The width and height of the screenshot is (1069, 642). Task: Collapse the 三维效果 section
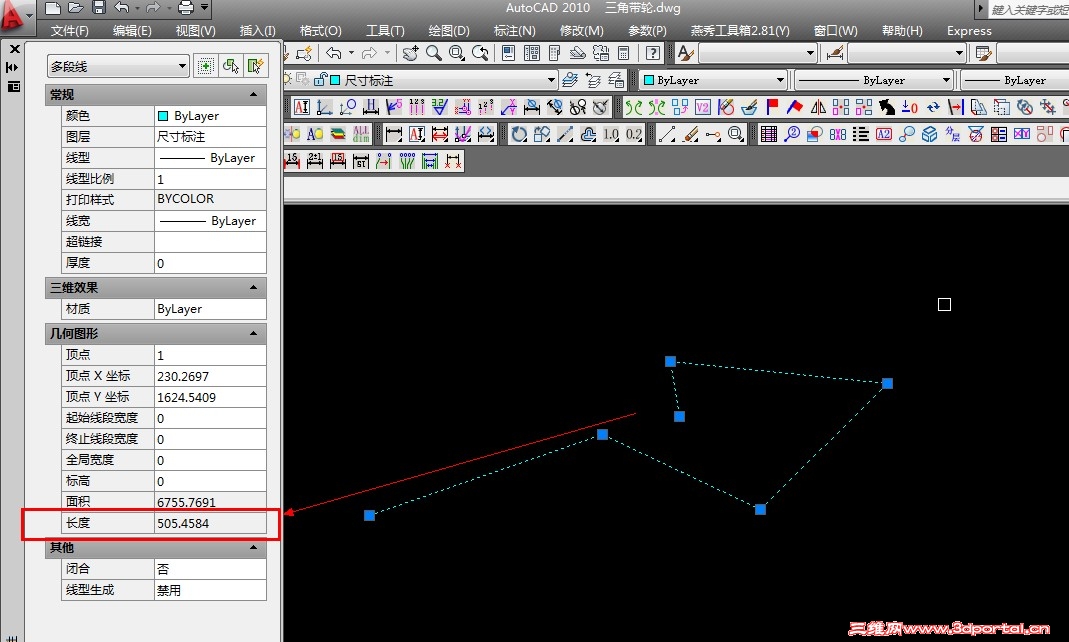click(254, 288)
